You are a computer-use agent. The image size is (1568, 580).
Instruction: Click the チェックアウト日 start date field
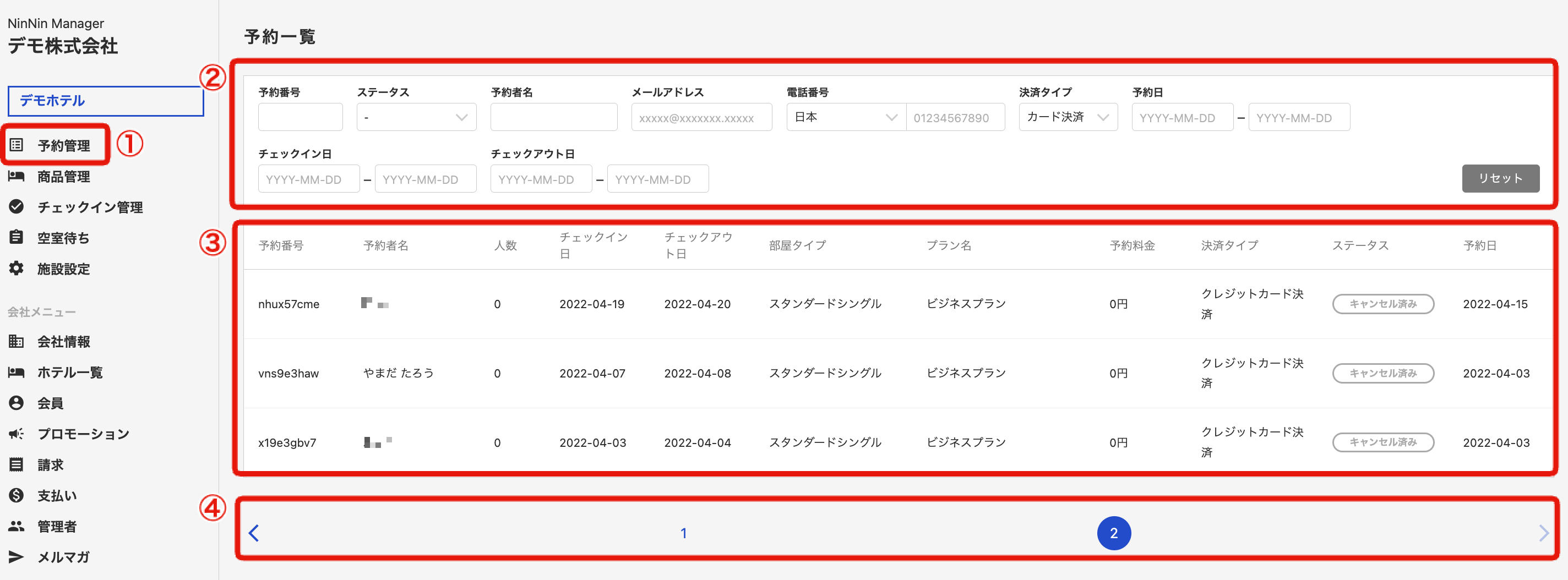click(x=541, y=178)
